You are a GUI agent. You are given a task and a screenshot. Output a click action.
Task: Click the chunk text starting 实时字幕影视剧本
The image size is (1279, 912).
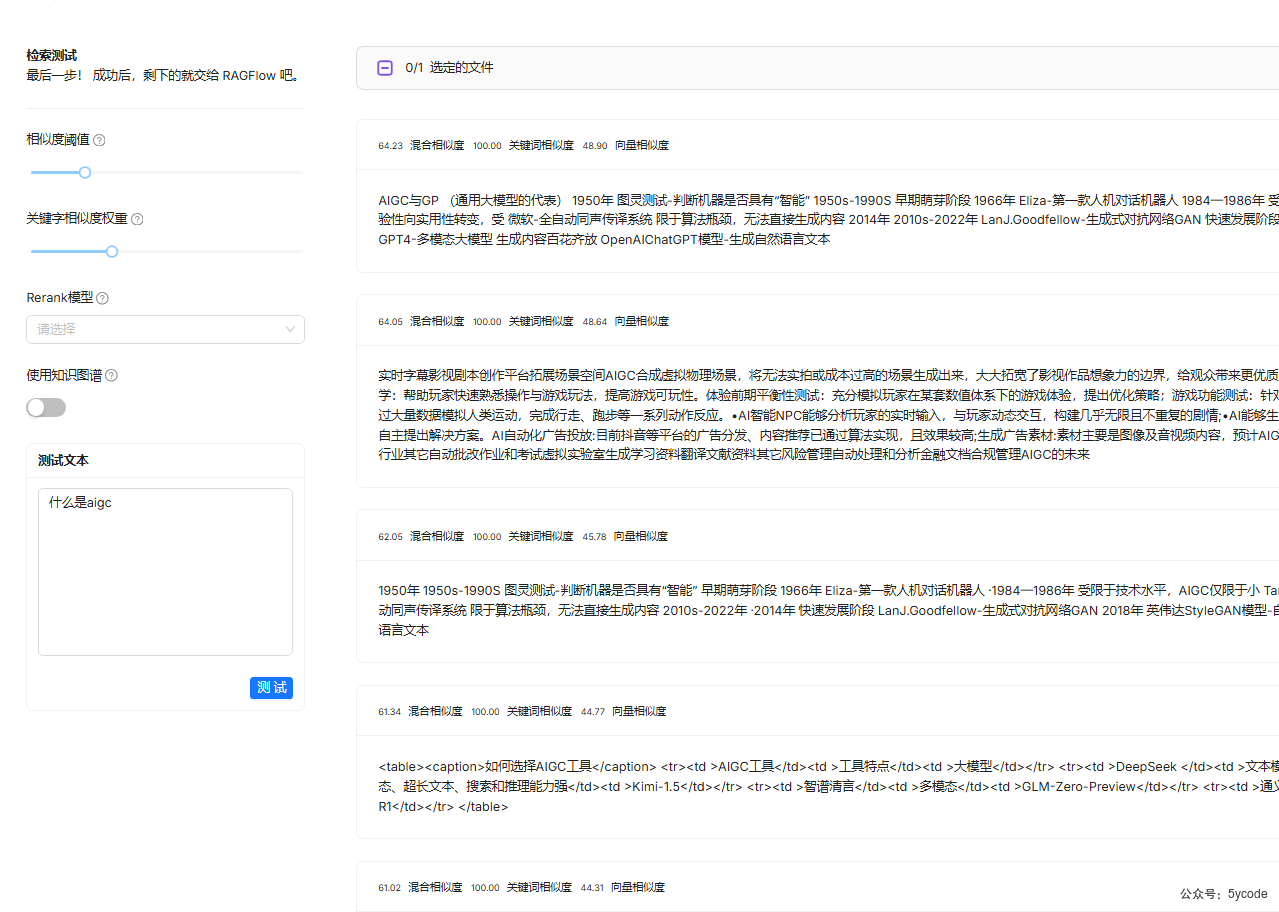click(x=828, y=414)
